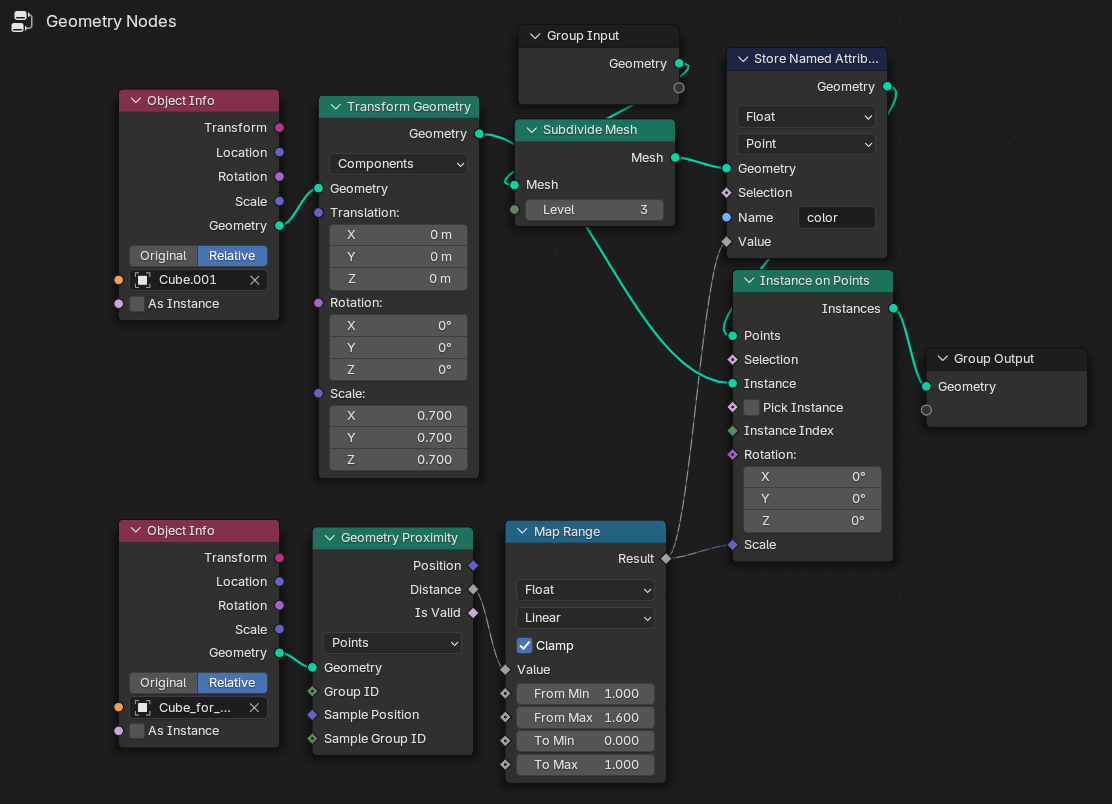Click the Geometry Nodes modifier icon
The image size is (1112, 804).
[22, 21]
